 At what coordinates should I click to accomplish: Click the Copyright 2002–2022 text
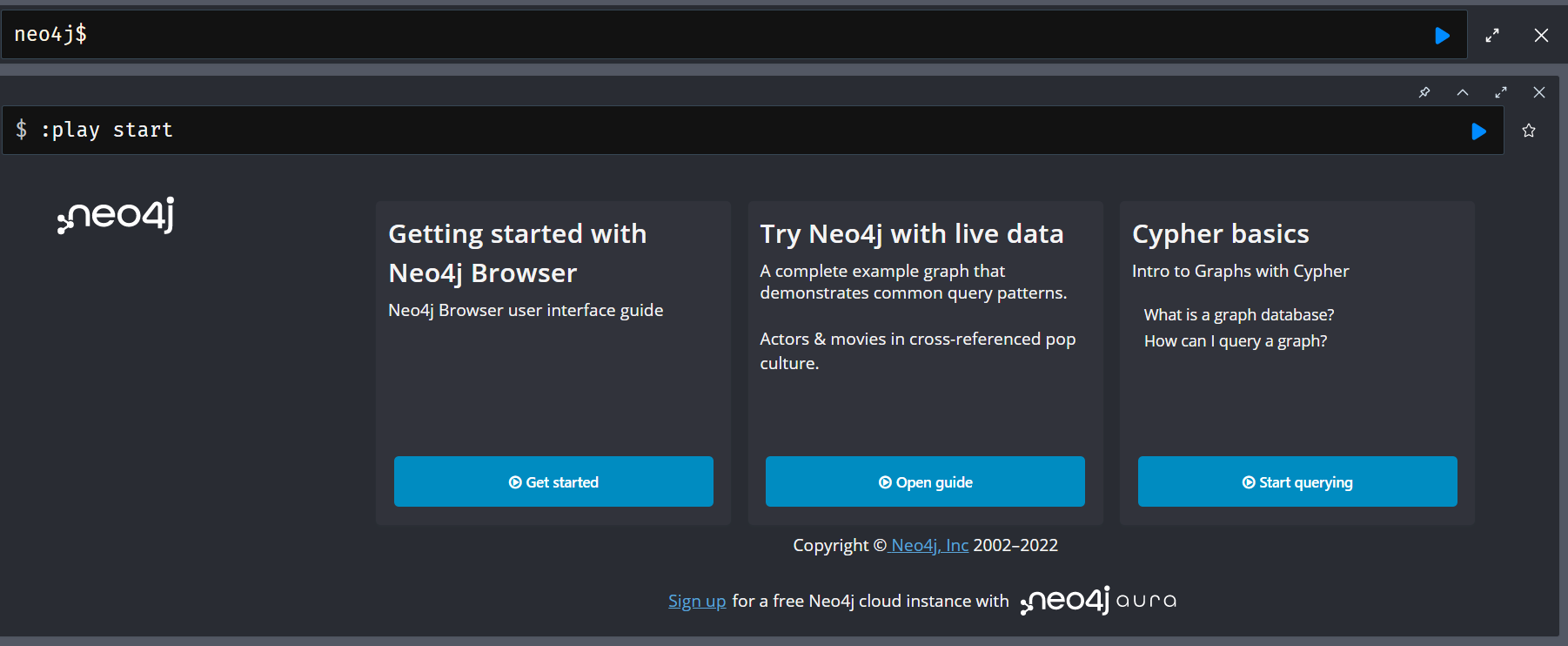pos(925,545)
